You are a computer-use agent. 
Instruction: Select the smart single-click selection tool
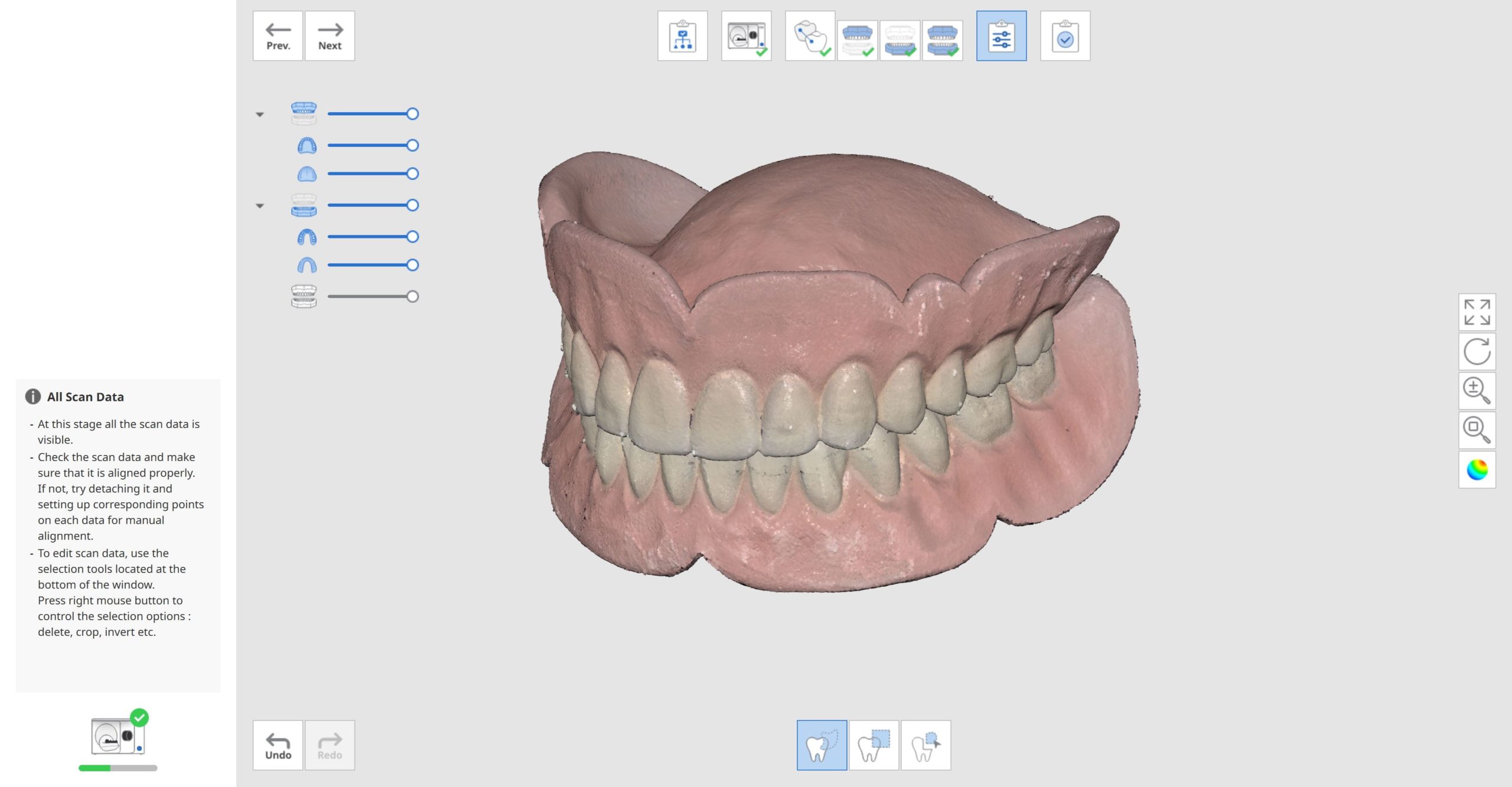click(926, 745)
